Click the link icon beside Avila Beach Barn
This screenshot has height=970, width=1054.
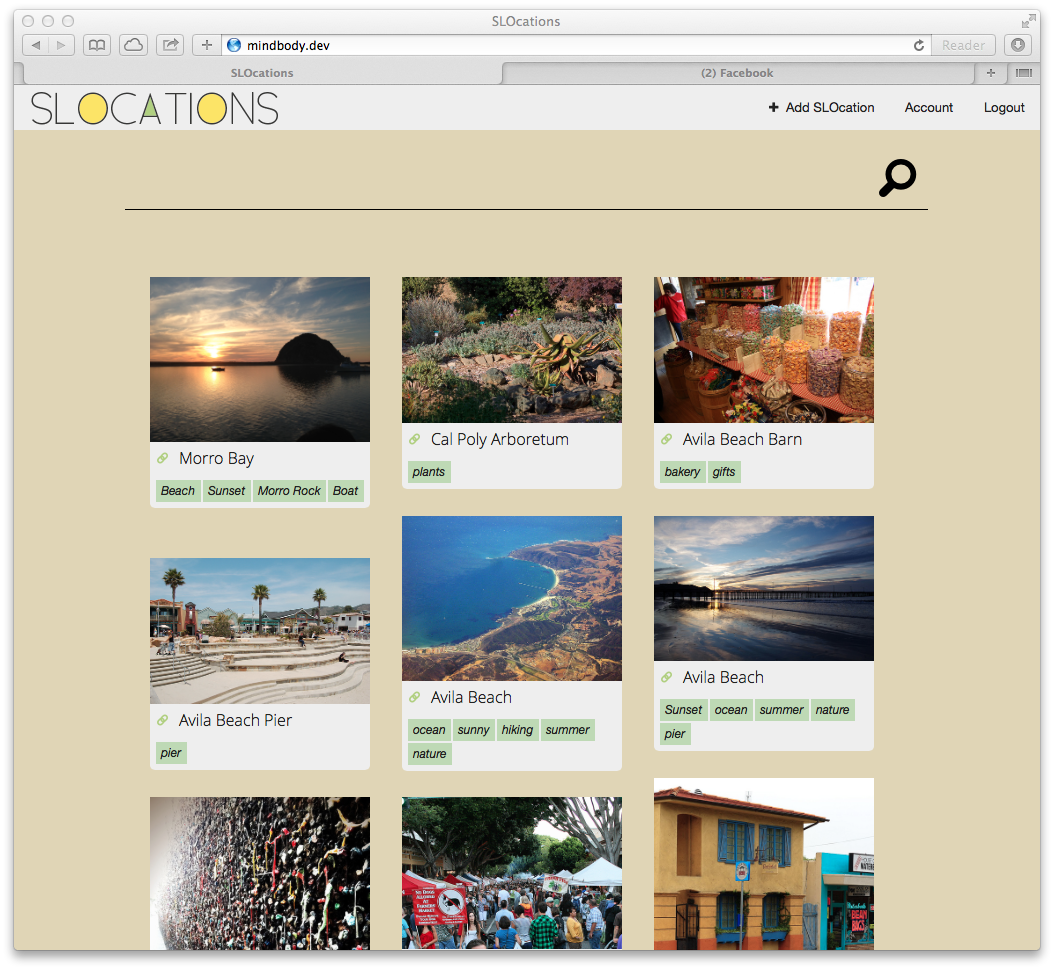click(x=667, y=440)
